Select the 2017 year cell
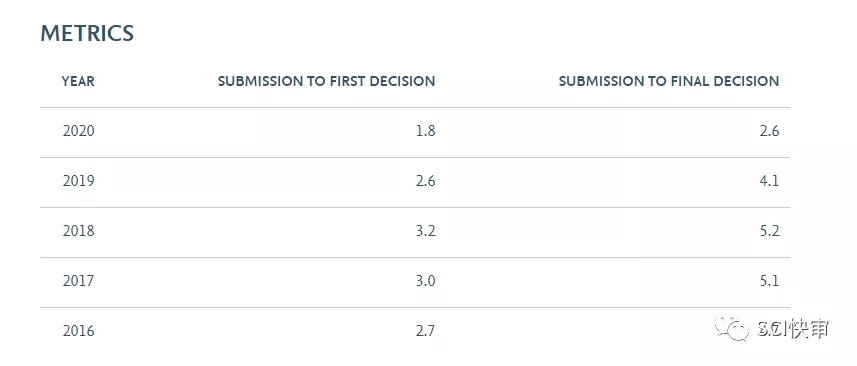The height and width of the screenshot is (366, 857). [78, 281]
